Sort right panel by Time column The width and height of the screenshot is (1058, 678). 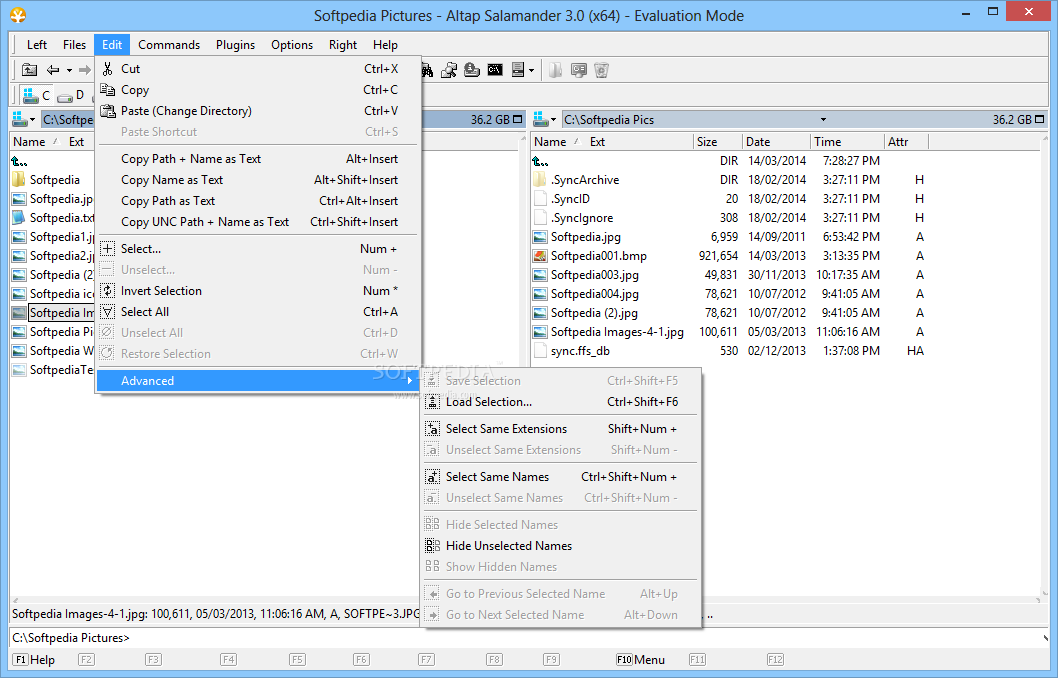847,142
